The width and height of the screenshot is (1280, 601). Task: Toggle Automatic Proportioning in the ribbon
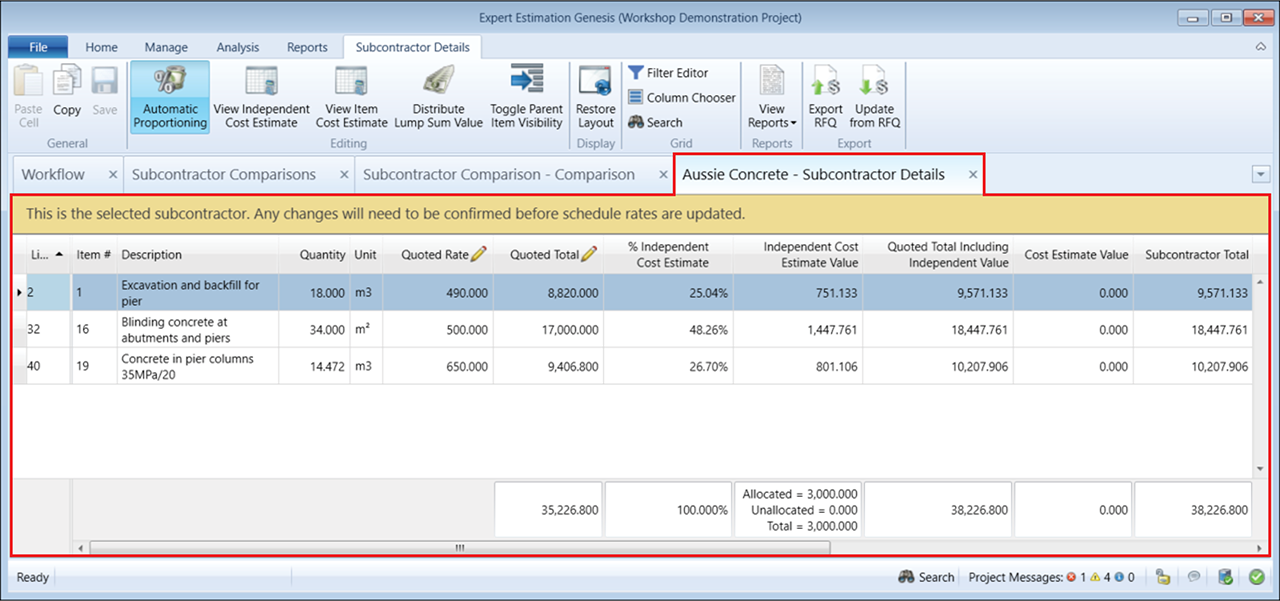[x=169, y=98]
